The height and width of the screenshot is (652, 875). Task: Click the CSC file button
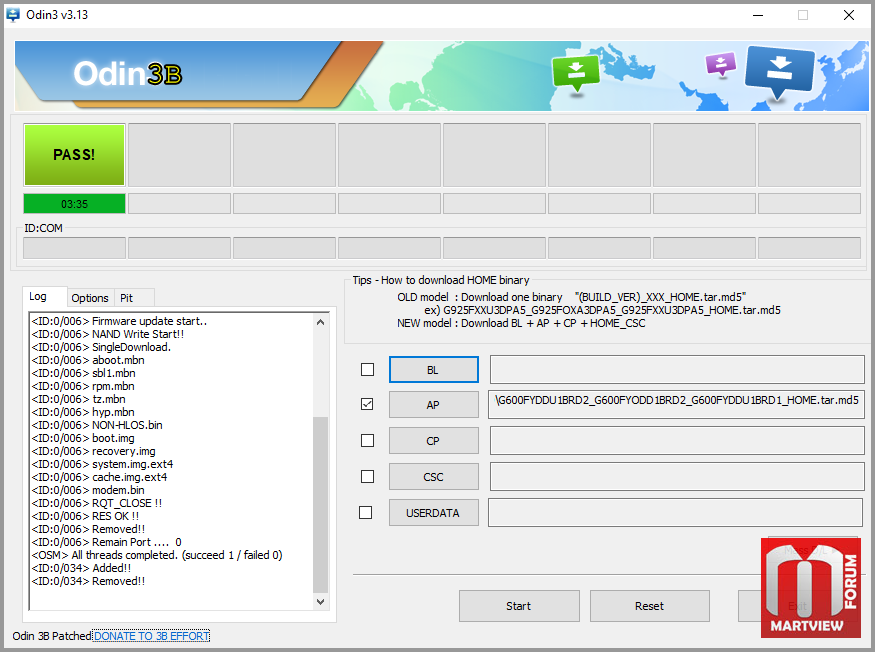pyautogui.click(x=434, y=477)
